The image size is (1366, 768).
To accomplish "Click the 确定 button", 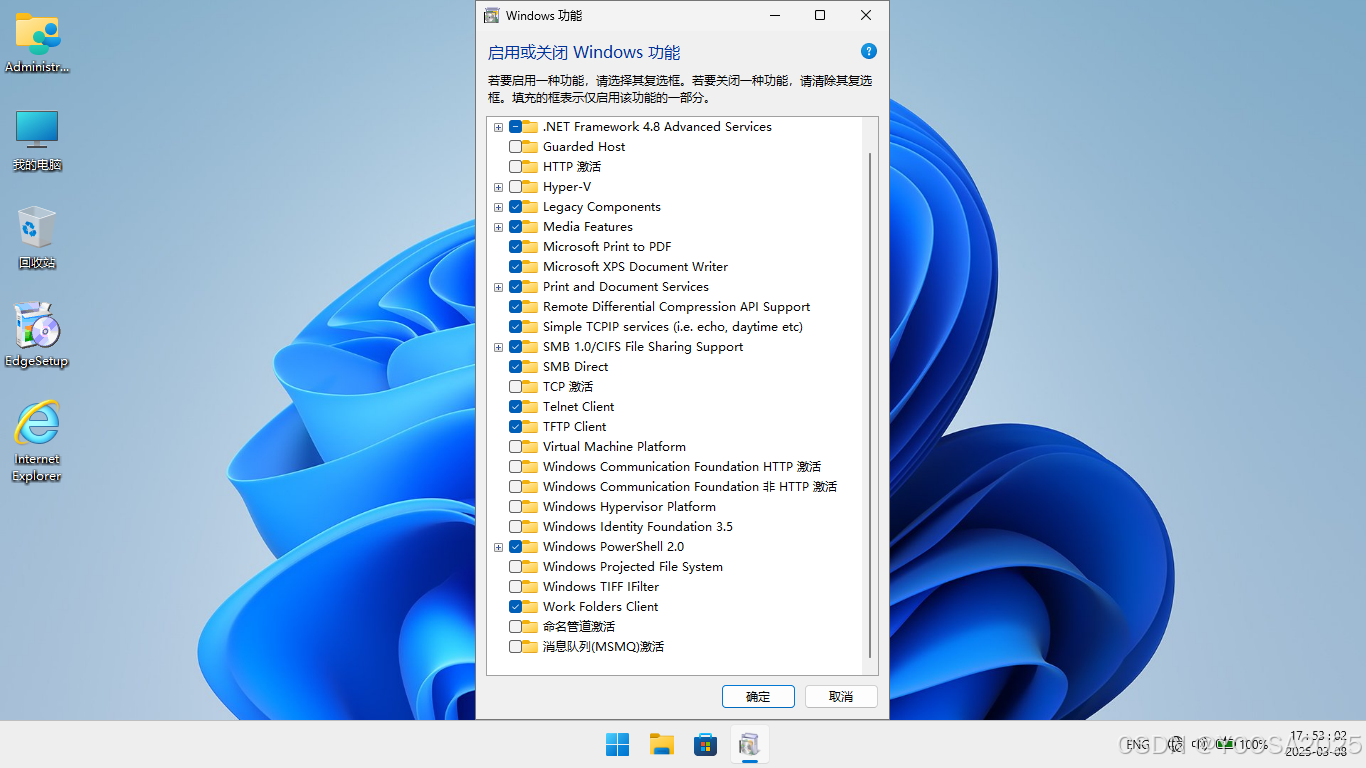I will click(x=758, y=696).
